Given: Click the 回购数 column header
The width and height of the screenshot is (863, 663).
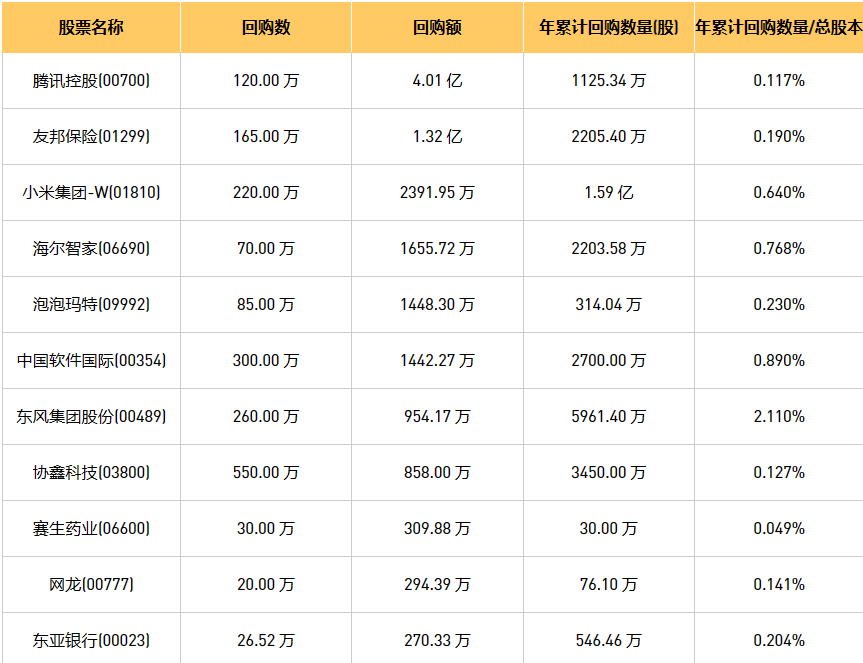Looking at the screenshot, I should [x=266, y=27].
